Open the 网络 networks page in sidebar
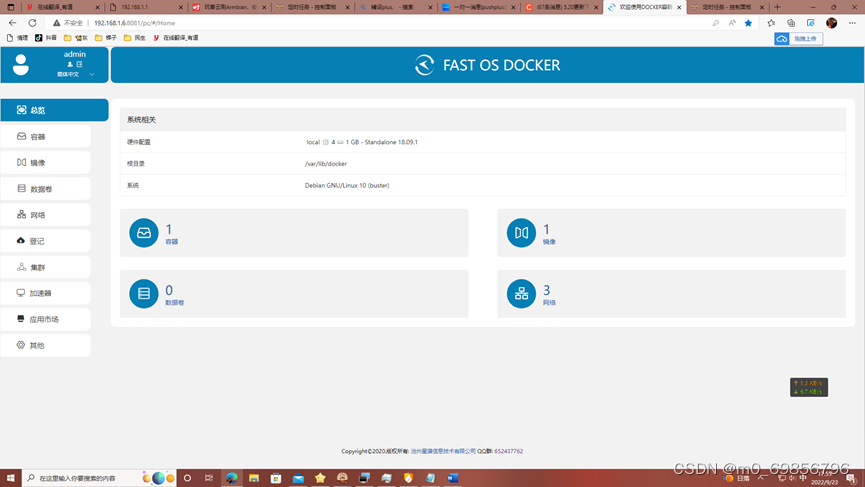The image size is (865, 487). point(45,215)
